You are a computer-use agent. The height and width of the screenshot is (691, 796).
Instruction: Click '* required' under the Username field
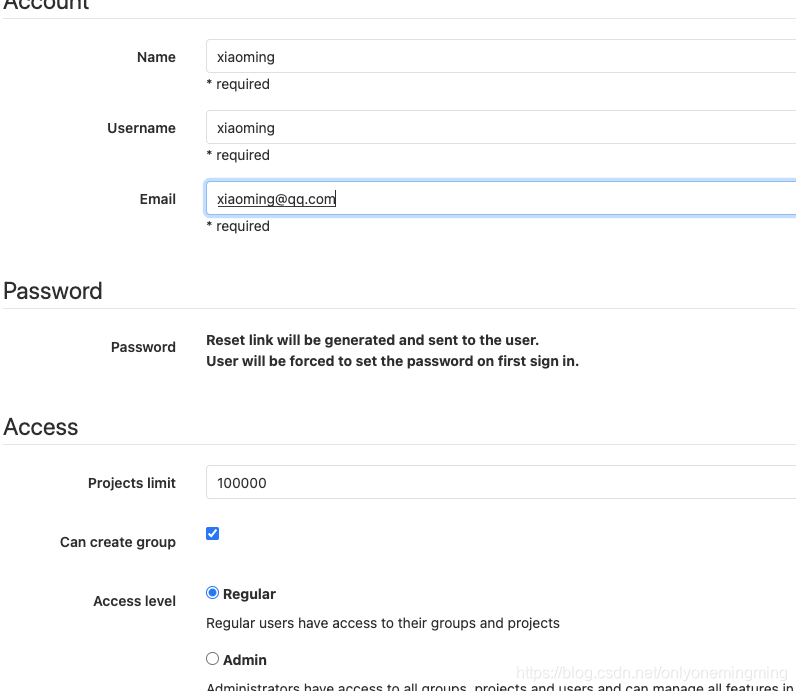[238, 155]
